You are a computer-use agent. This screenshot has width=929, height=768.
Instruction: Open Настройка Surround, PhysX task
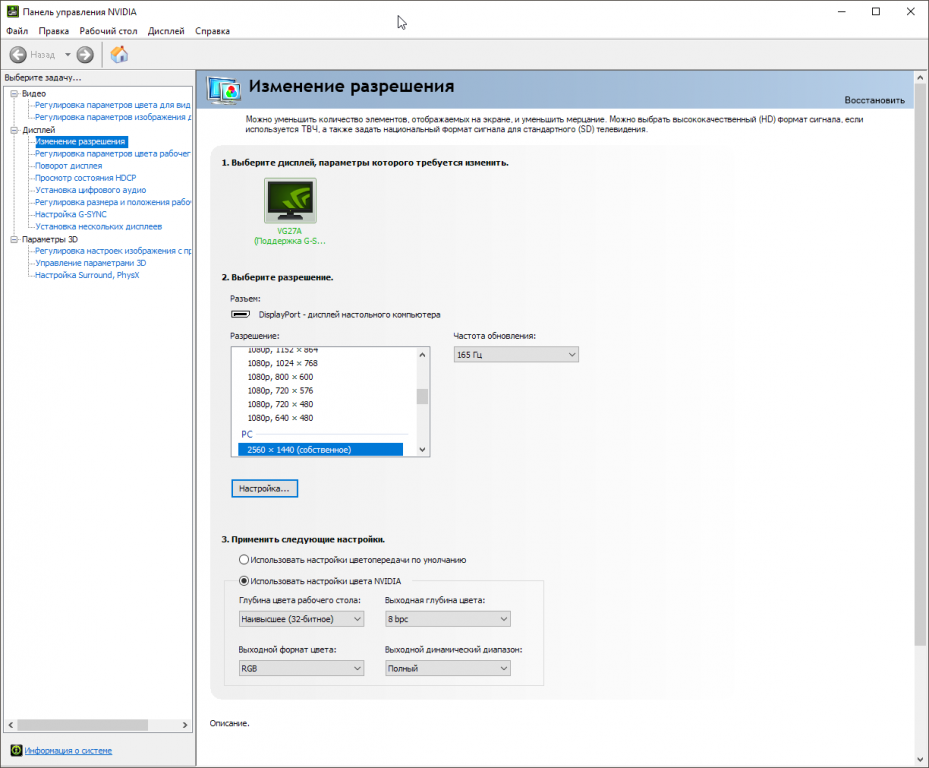(x=87, y=275)
